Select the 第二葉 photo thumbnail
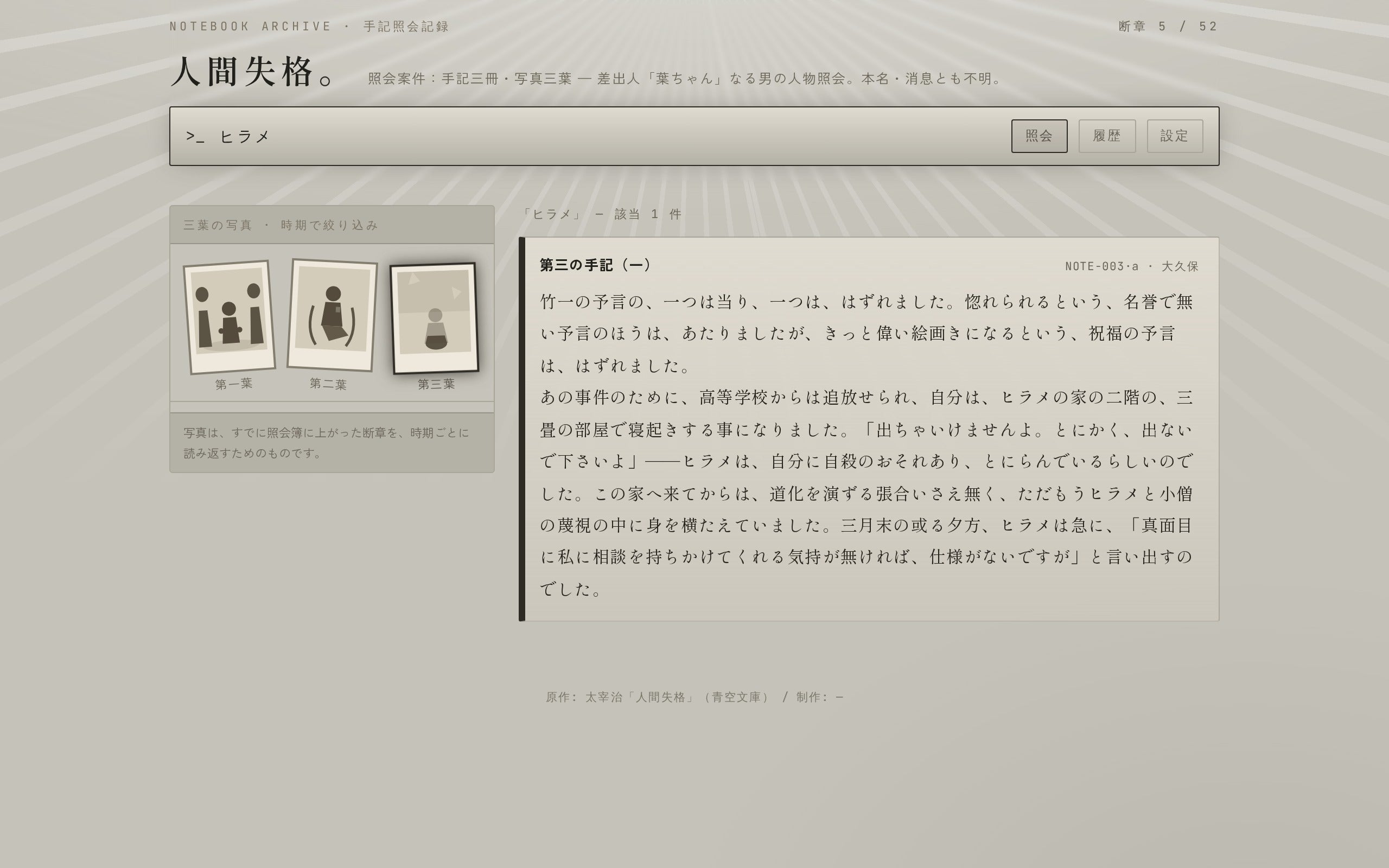This screenshot has height=868, width=1389. tap(332, 315)
